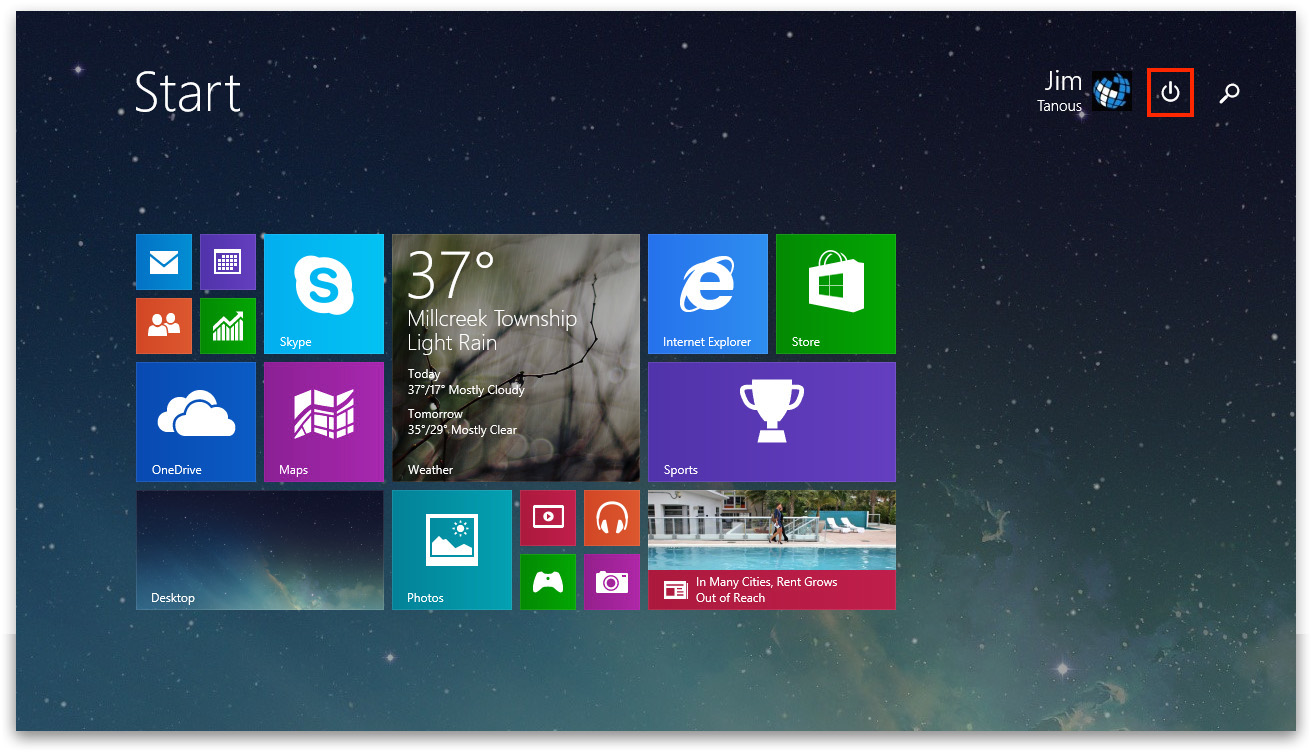Open the Weather tile for Millcreek Township
The image size is (1312, 752).
(516, 358)
